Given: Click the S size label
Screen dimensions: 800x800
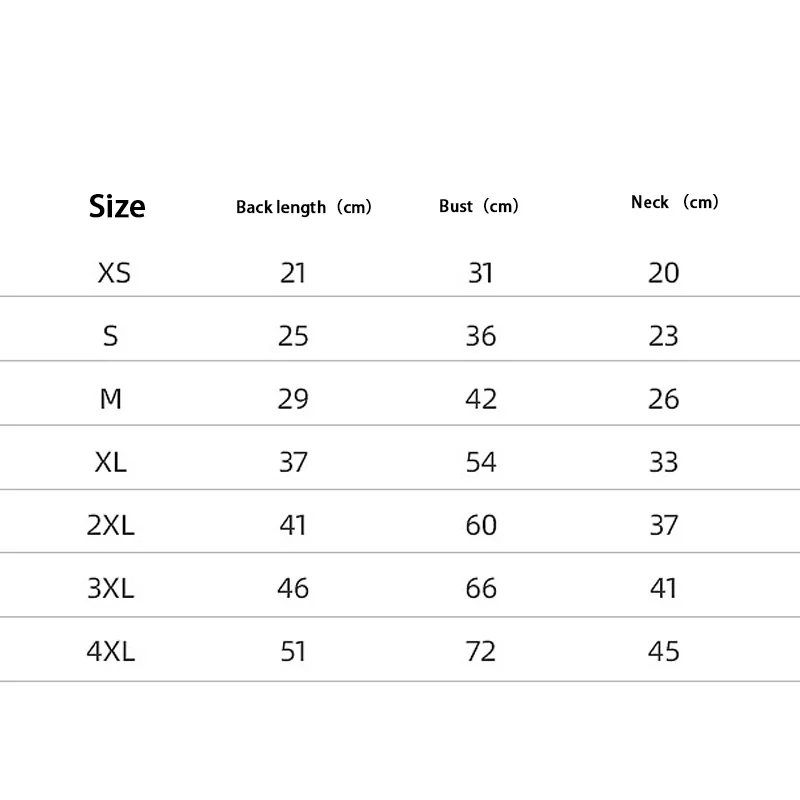Looking at the screenshot, I should pyautogui.click(x=111, y=336).
